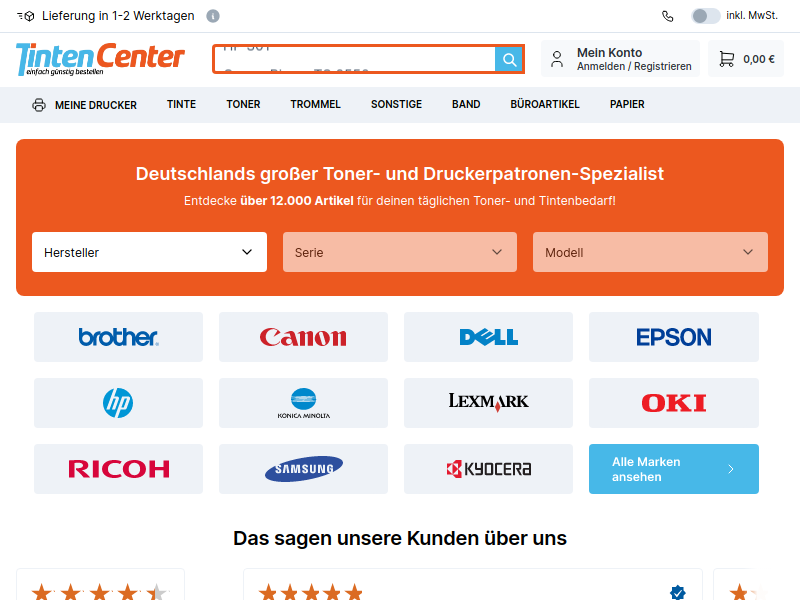Select the Samsung brand logo
The image size is (800, 600).
[303, 469]
